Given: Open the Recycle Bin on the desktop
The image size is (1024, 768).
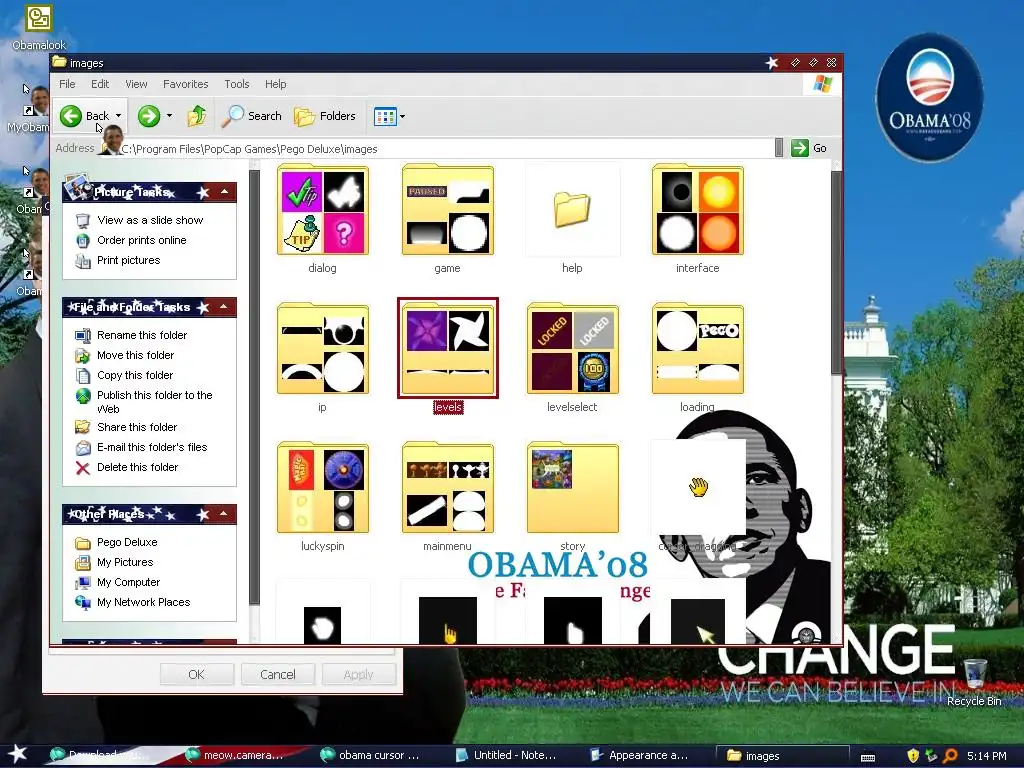Looking at the screenshot, I should 974,683.
